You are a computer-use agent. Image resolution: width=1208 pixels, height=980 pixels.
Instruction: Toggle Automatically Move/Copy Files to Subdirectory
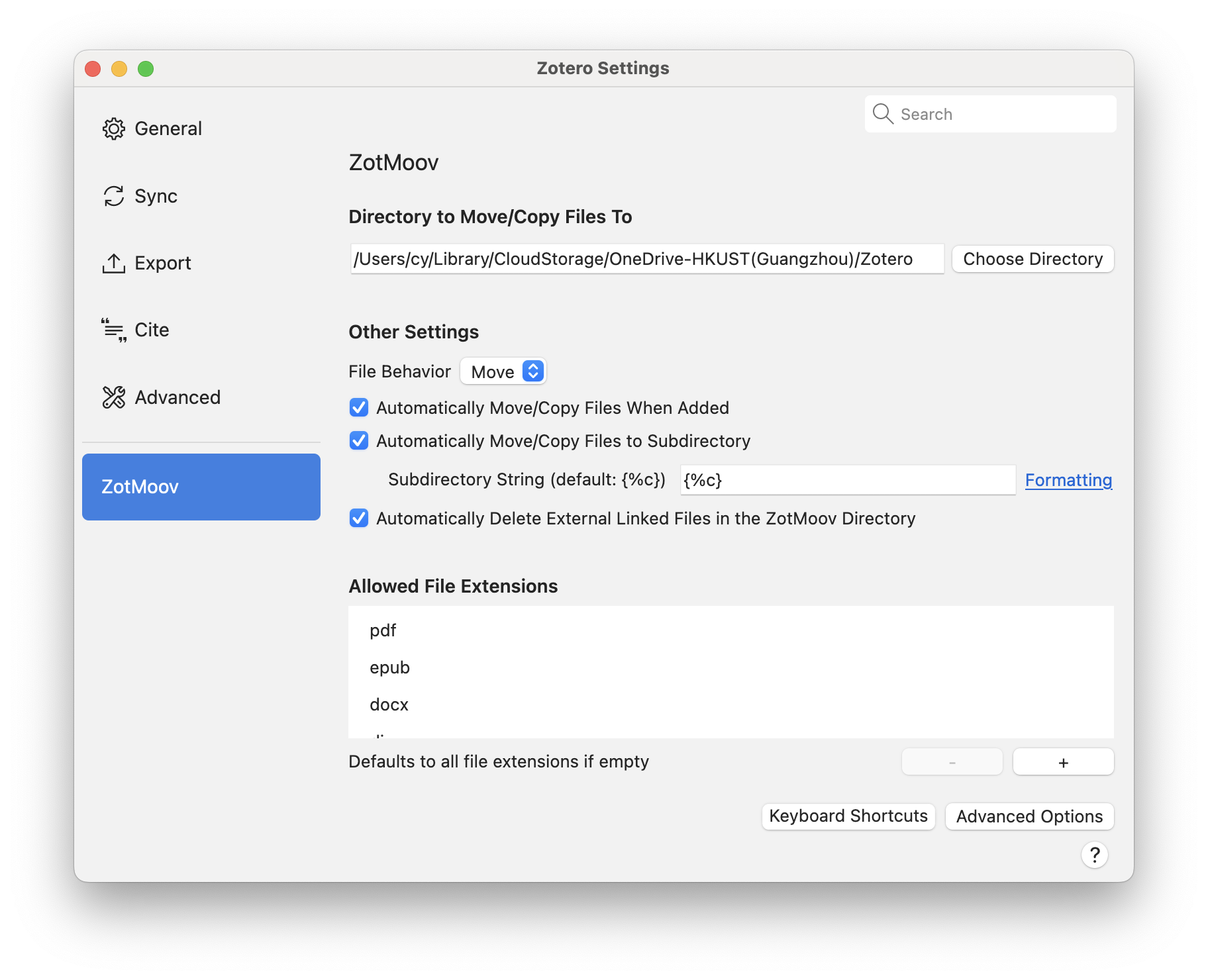pos(359,441)
